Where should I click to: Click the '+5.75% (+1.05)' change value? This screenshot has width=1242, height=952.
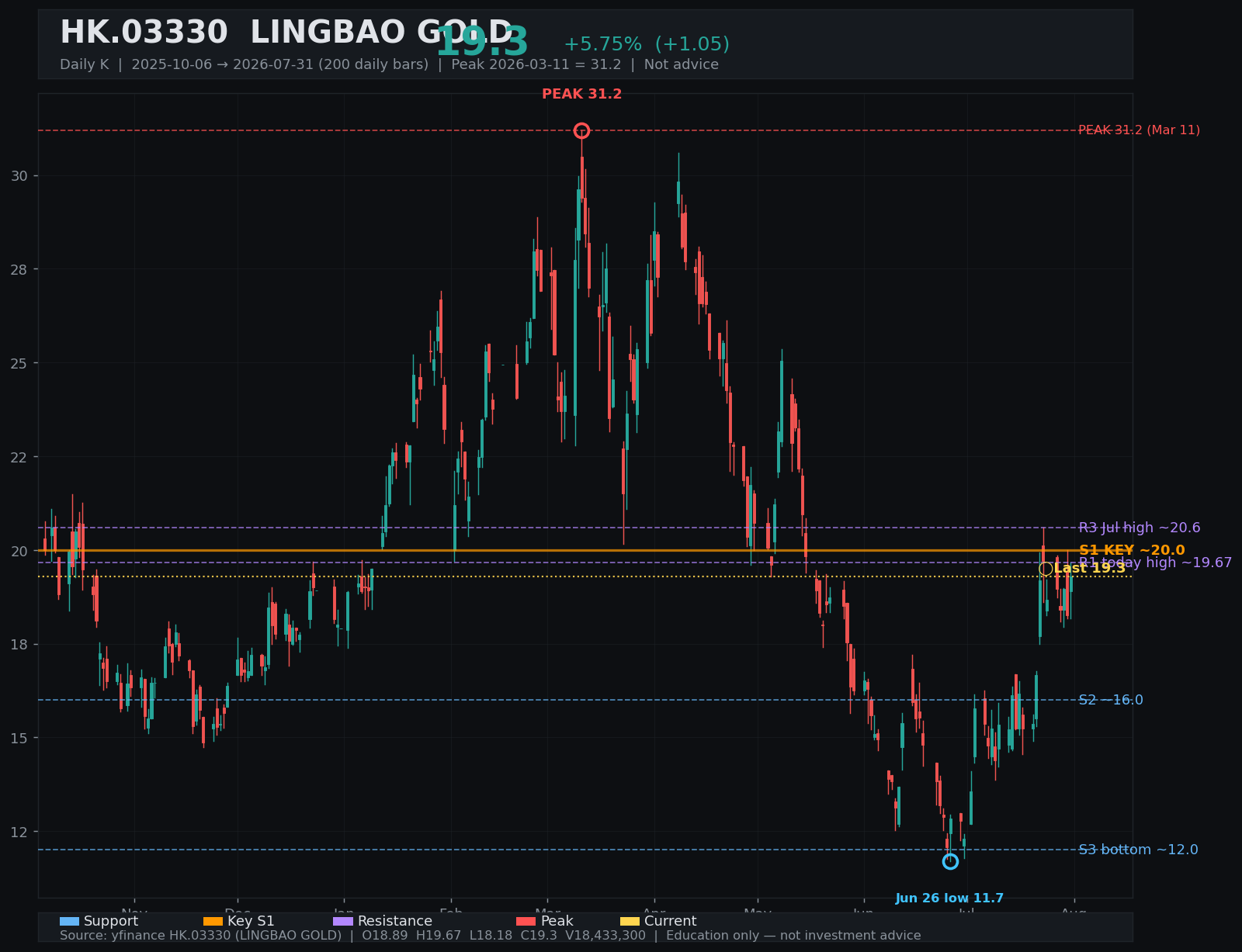(x=647, y=44)
